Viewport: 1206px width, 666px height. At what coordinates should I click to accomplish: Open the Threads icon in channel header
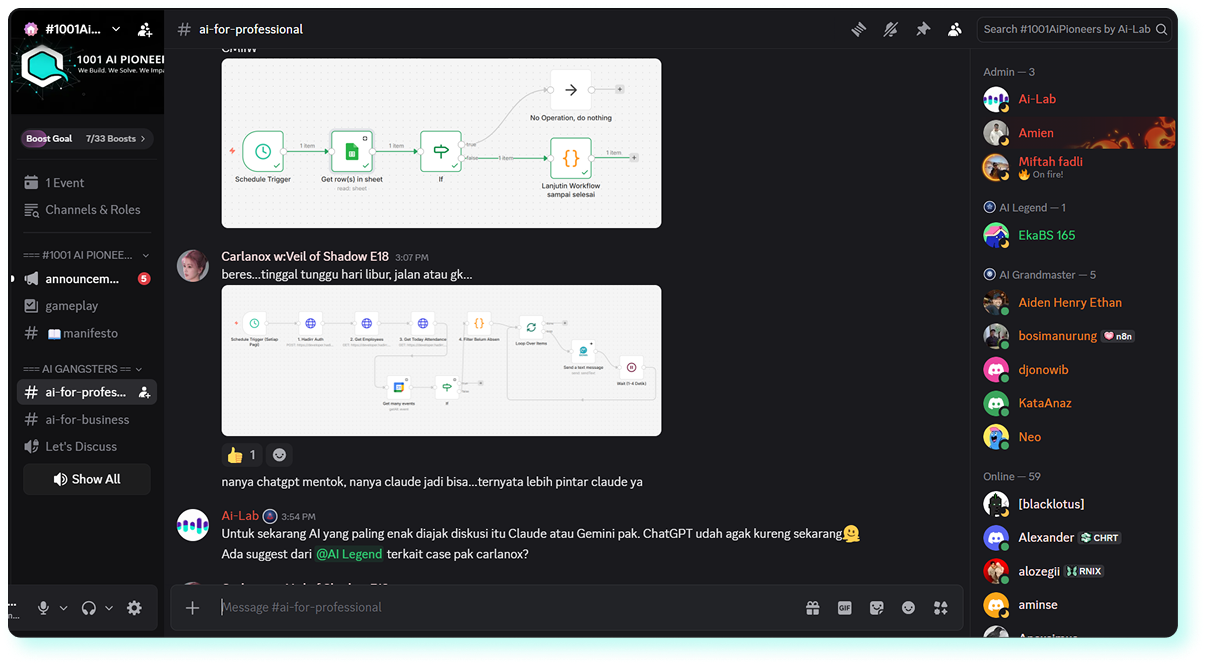[858, 30]
